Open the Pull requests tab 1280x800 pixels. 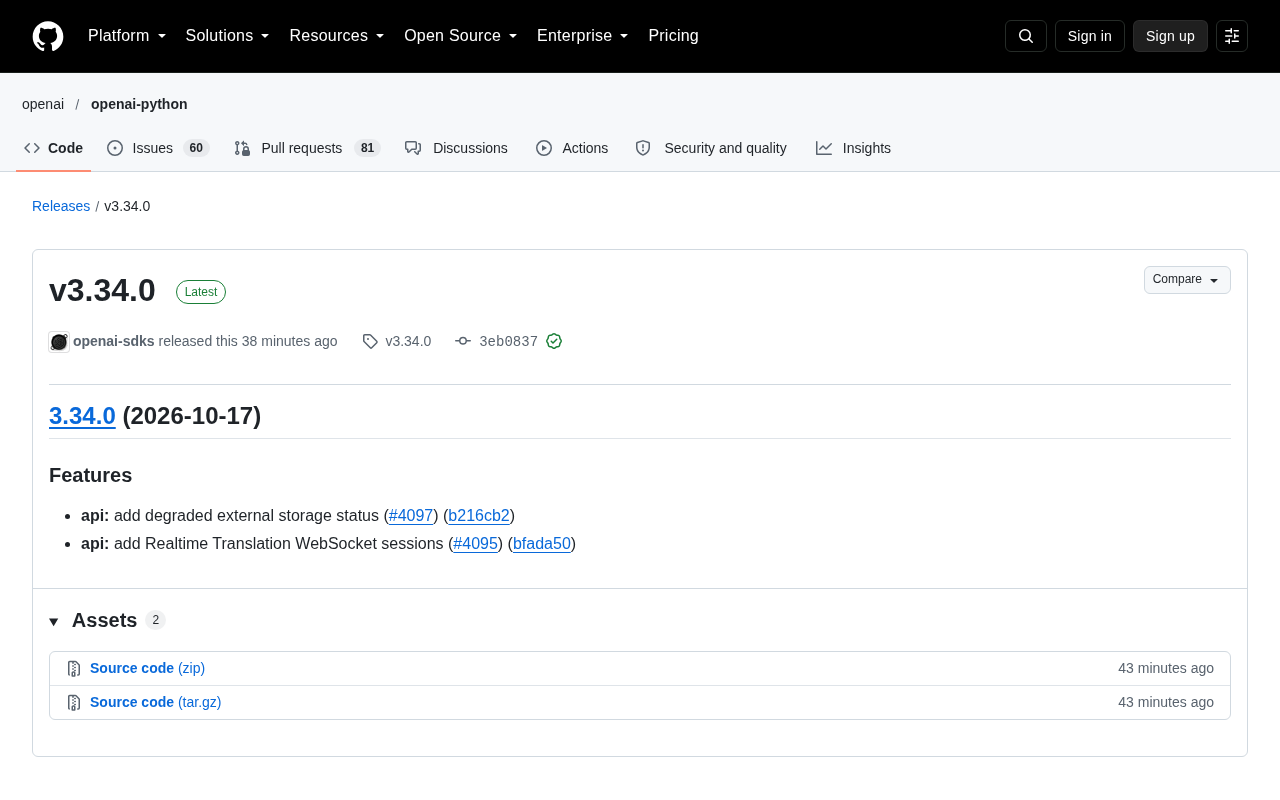click(x=307, y=148)
